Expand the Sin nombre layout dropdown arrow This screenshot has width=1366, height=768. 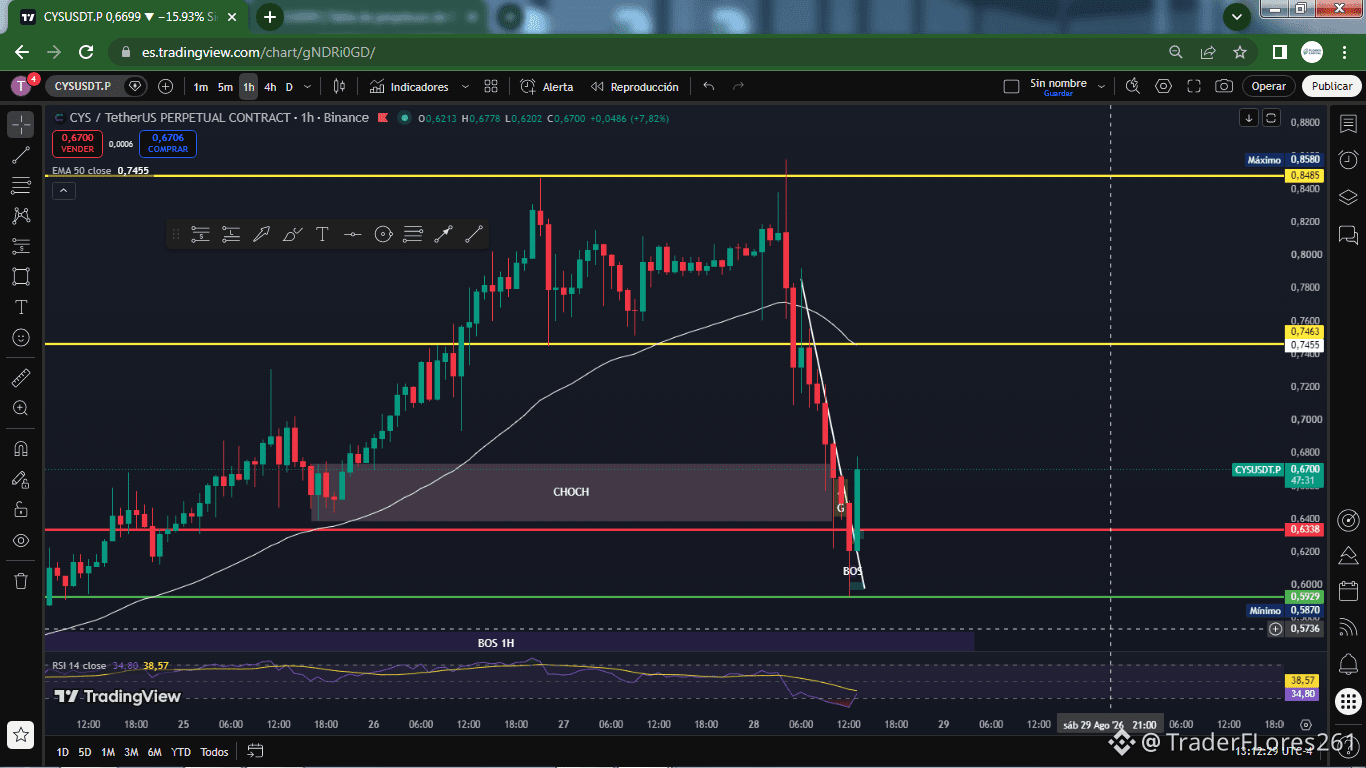click(x=1101, y=87)
